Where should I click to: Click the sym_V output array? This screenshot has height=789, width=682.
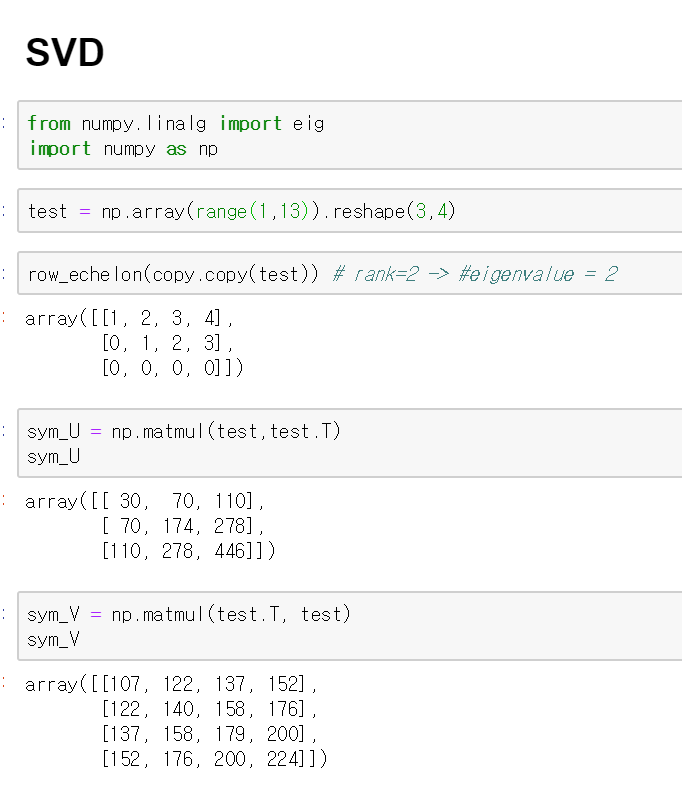176,722
